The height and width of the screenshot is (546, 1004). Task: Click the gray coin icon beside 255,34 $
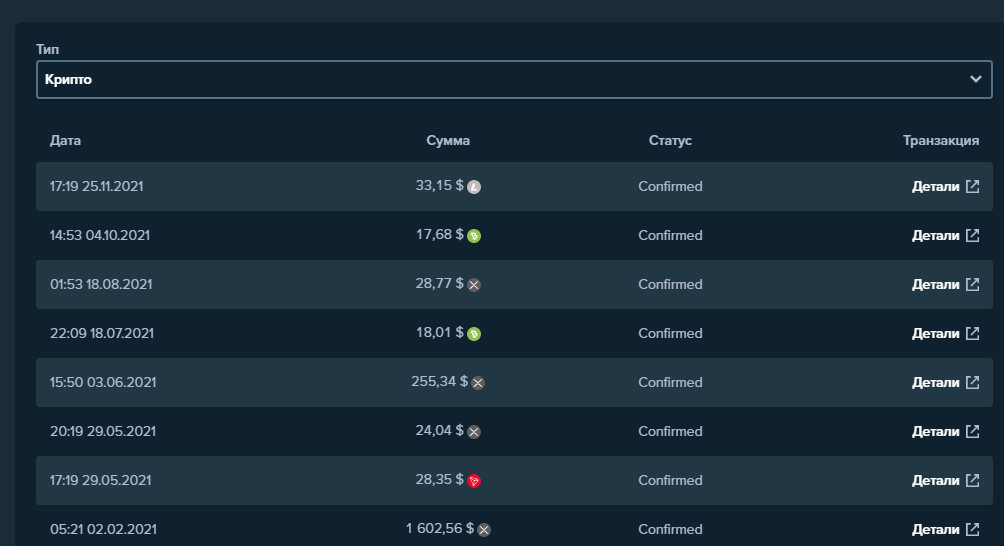(x=478, y=383)
